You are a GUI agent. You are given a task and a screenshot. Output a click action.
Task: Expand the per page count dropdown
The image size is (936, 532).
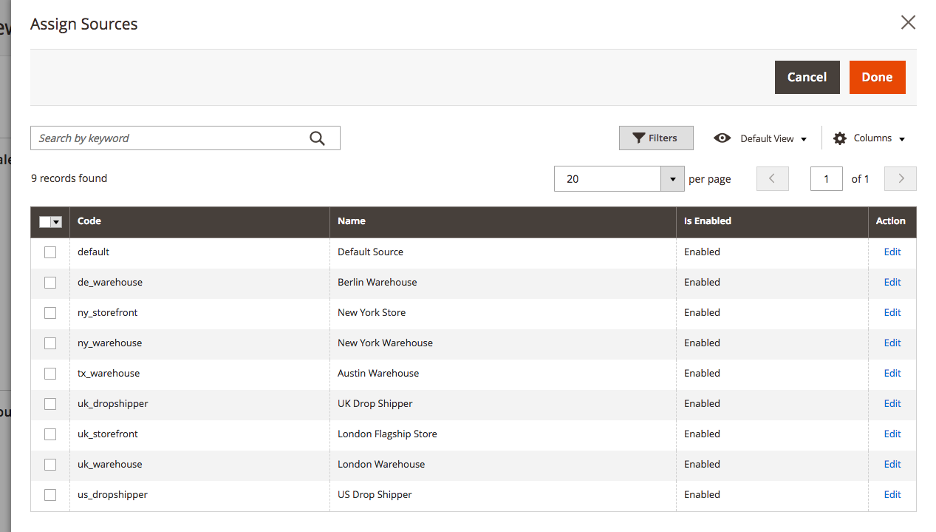point(672,179)
